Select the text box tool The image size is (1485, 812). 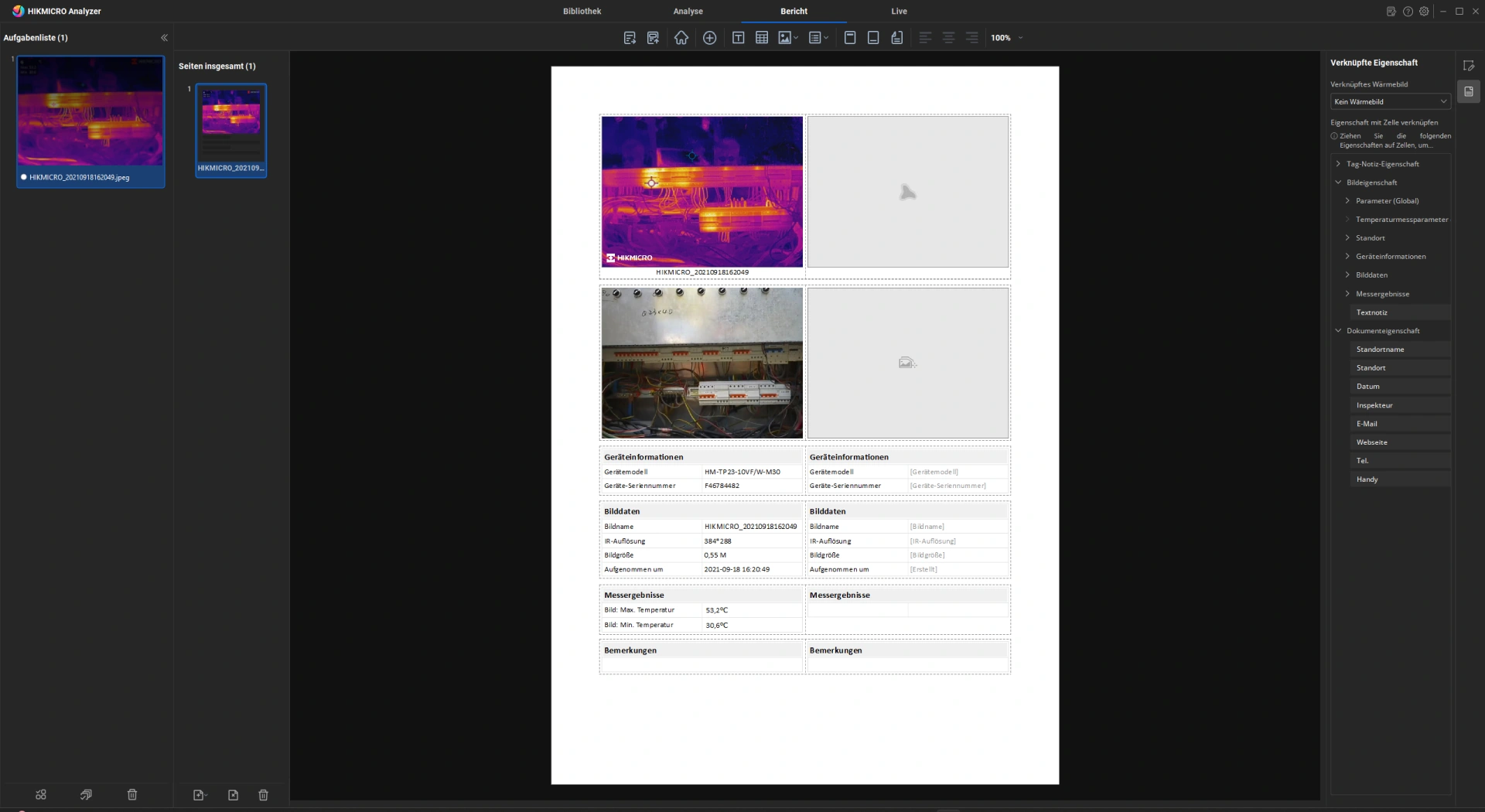pos(738,38)
